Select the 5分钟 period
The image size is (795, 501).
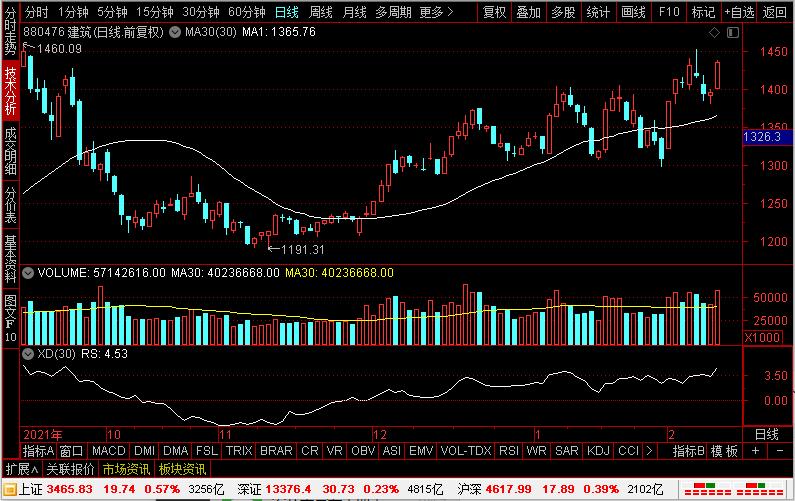pos(112,12)
